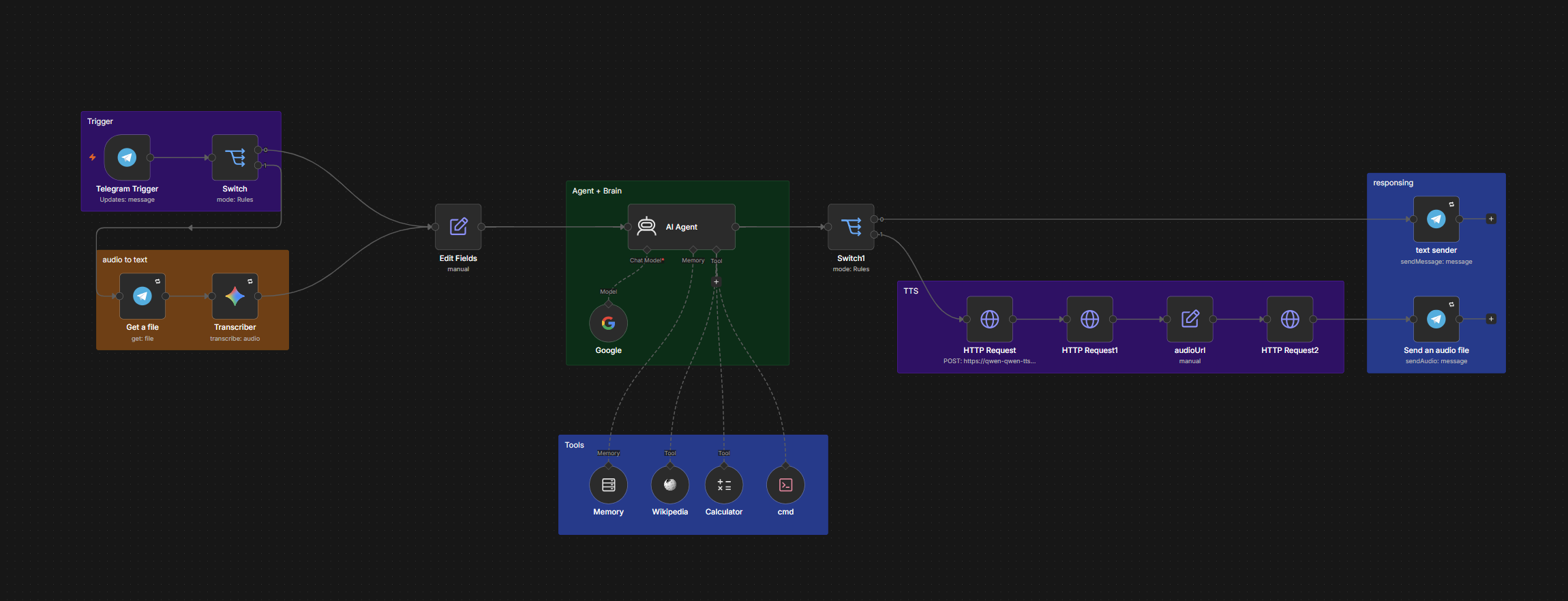Open the Switch1 rules node

pos(851,227)
